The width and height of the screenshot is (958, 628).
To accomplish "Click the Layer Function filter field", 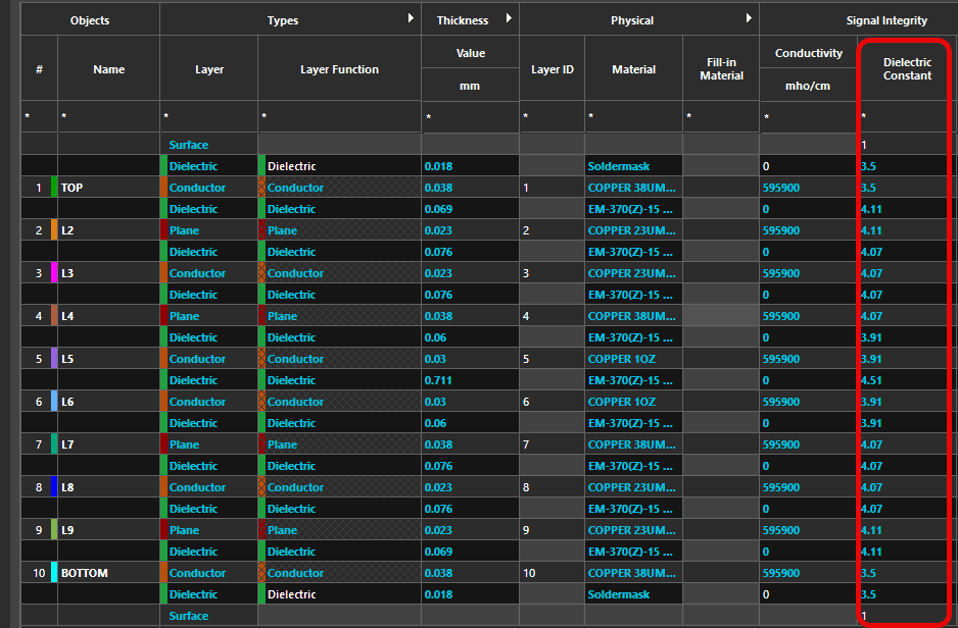I will (x=340, y=116).
